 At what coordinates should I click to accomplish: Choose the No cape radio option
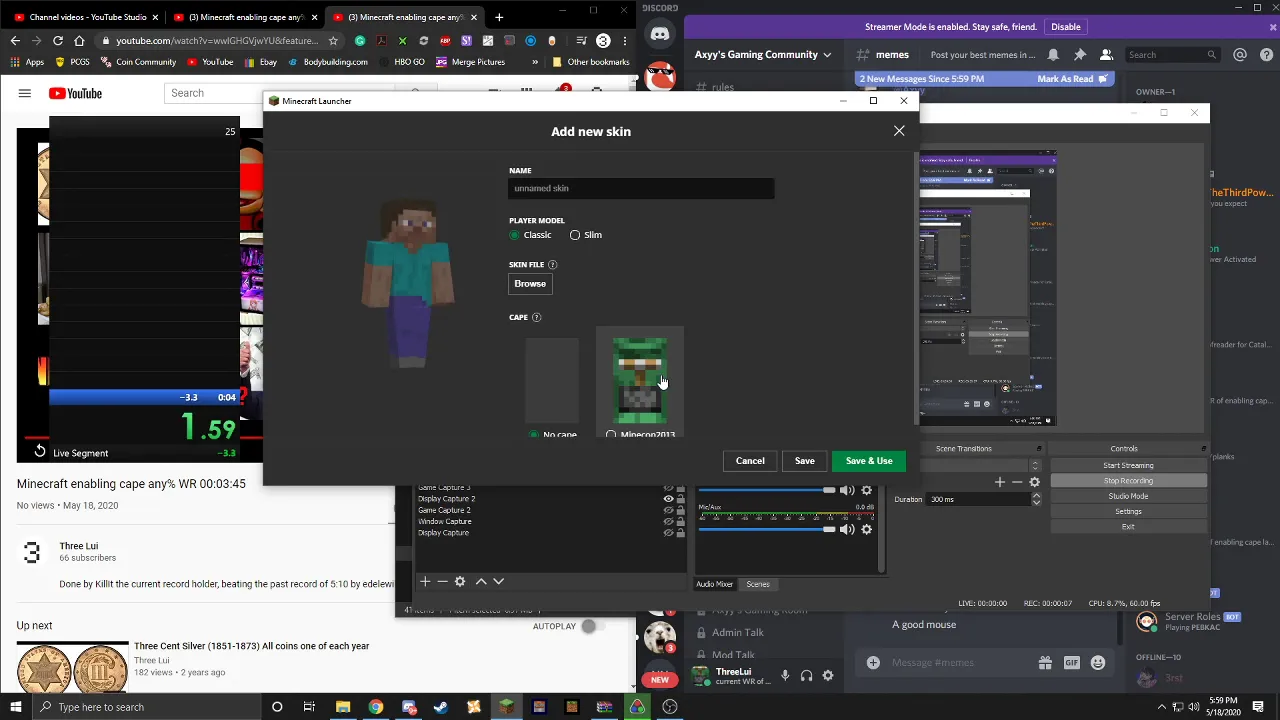coord(534,435)
